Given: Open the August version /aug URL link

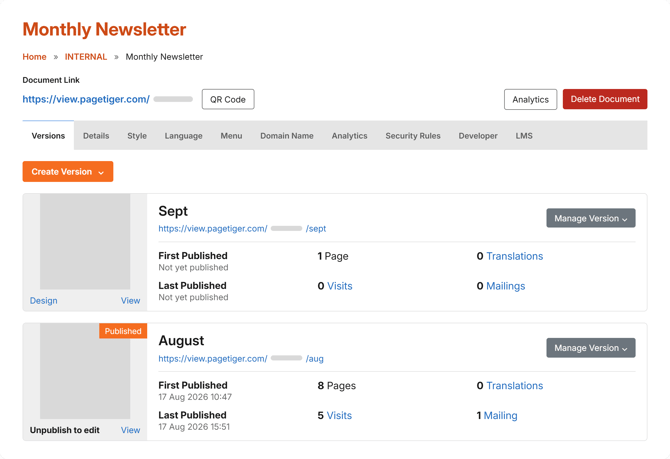Looking at the screenshot, I should [x=241, y=359].
